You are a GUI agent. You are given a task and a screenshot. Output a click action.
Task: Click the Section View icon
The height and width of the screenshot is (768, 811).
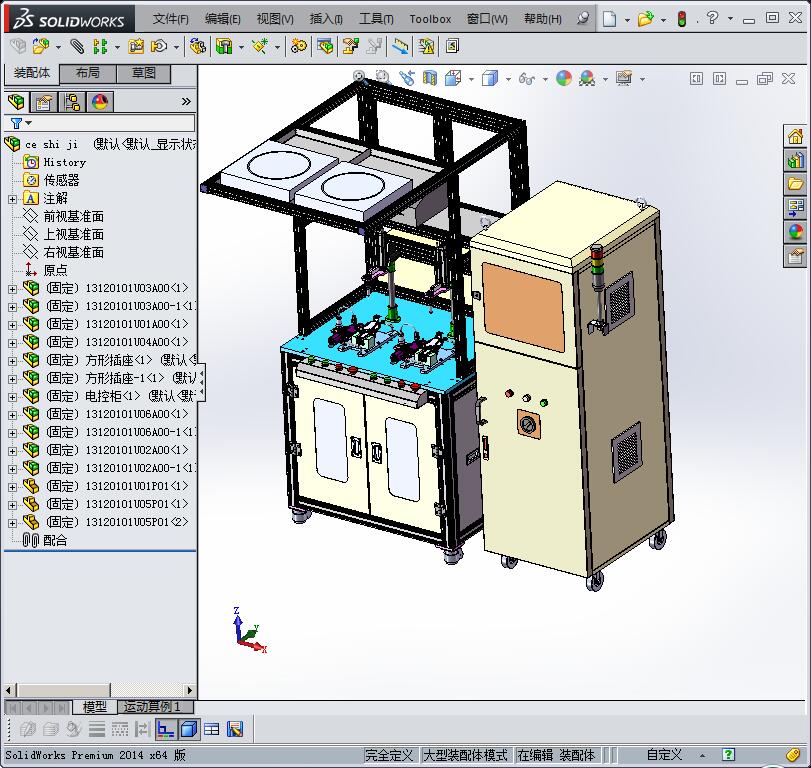point(430,78)
